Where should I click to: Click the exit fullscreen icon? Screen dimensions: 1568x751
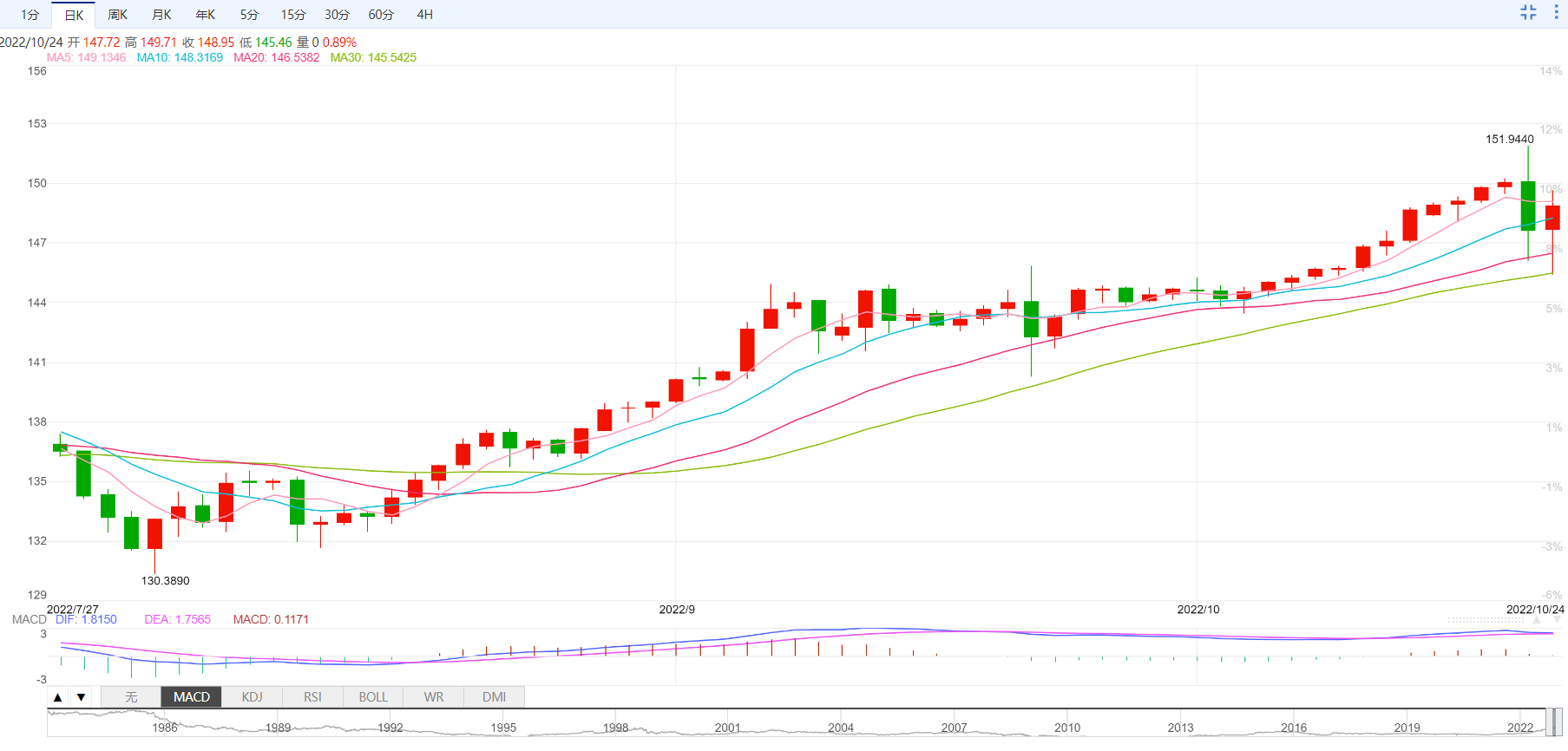point(1528,12)
